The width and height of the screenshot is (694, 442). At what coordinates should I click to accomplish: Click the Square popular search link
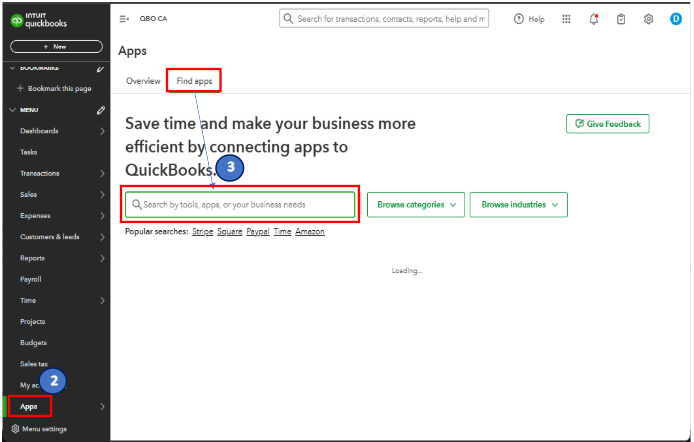[230, 231]
